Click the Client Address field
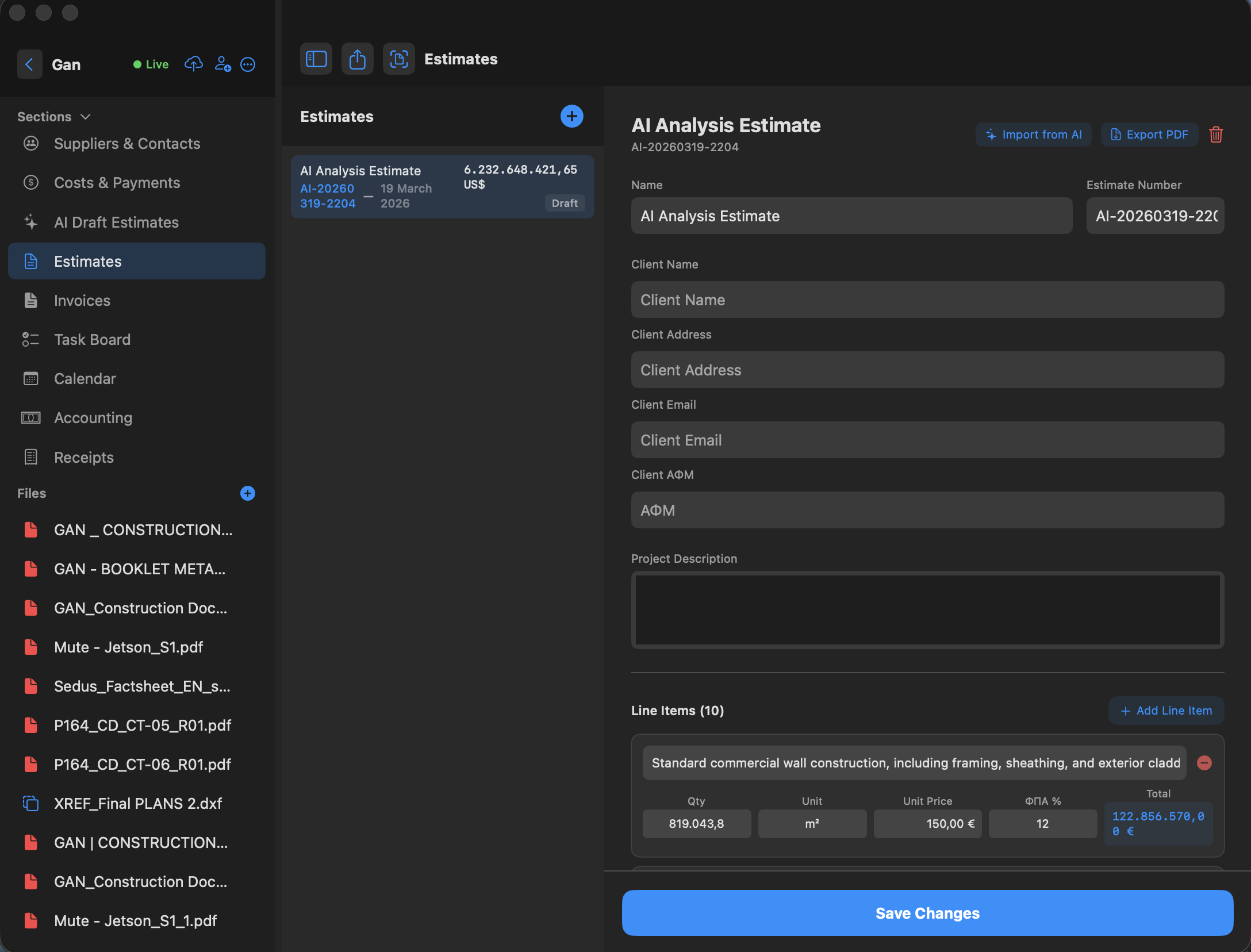1251x952 pixels. click(x=927, y=370)
